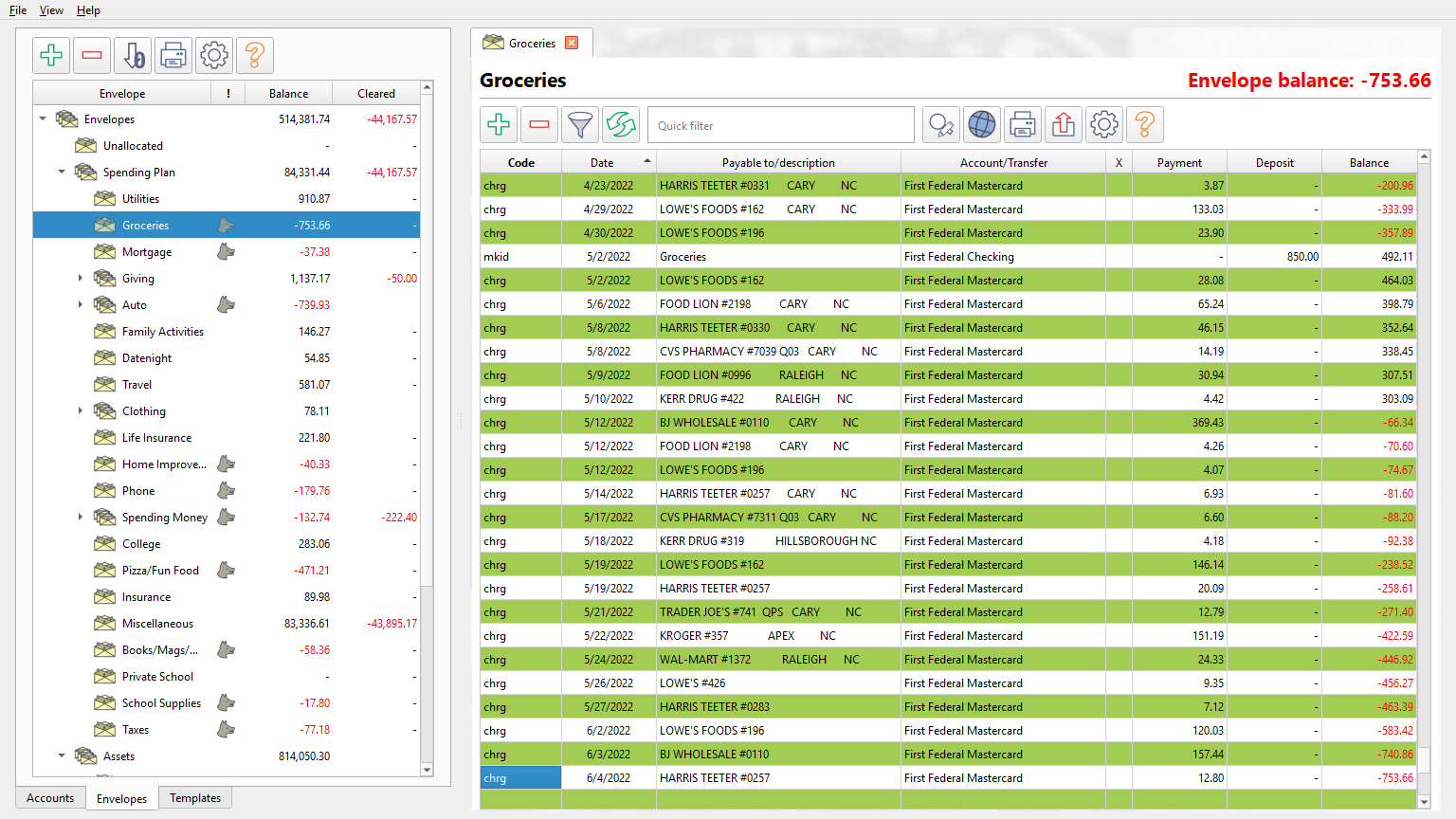This screenshot has height=819, width=1456.
Task: Open the envelope transfer funds icon
Action: pyautogui.click(x=134, y=56)
